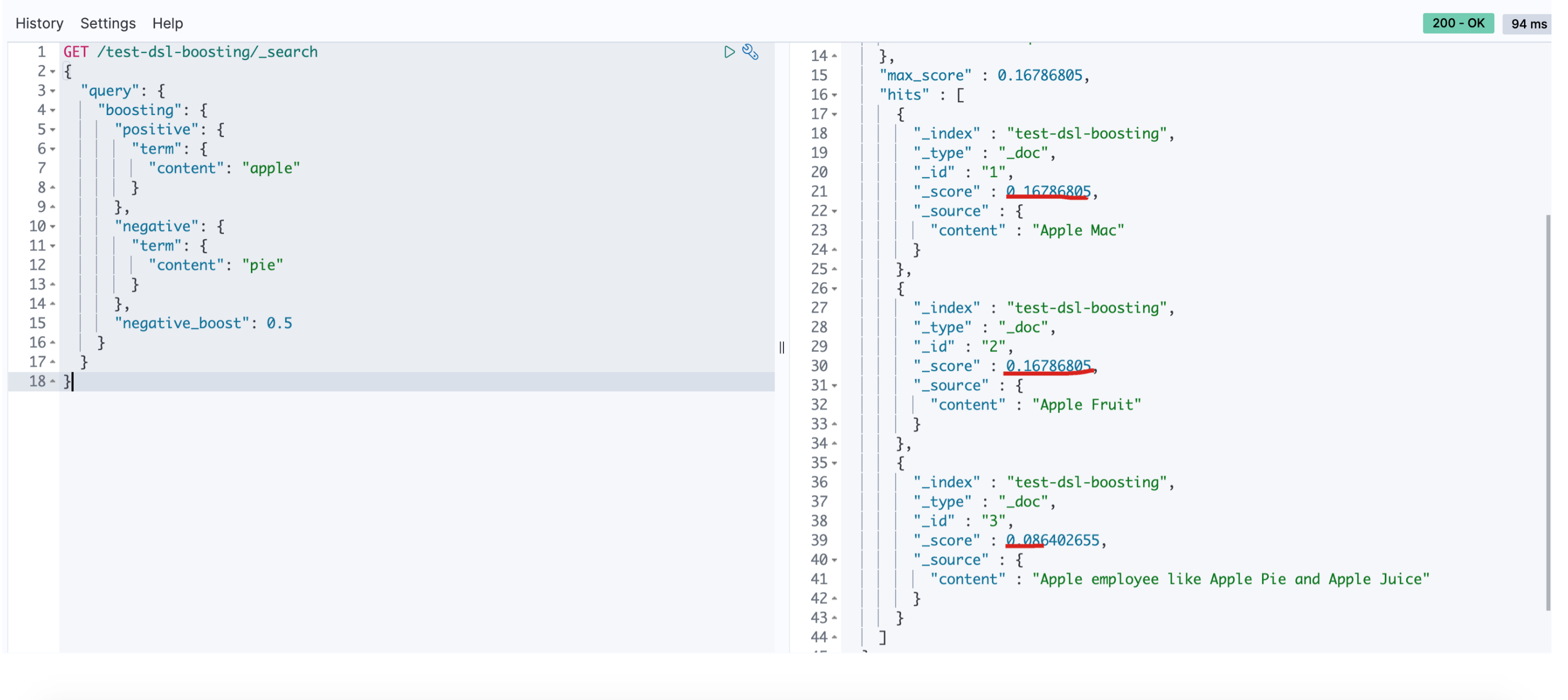Collapse second hit object fold at line 26

835,289
